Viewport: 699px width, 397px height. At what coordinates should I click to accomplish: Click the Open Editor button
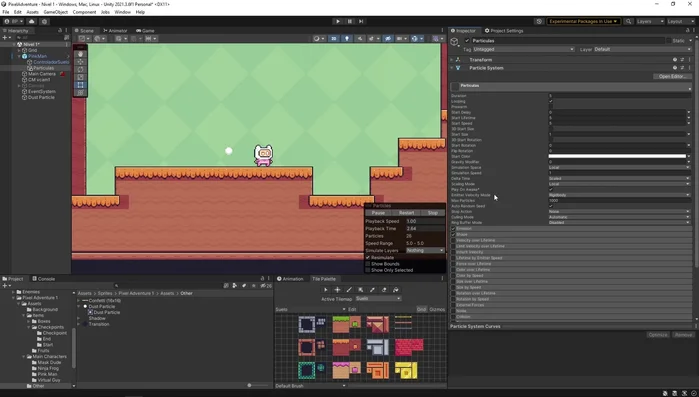coord(672,76)
